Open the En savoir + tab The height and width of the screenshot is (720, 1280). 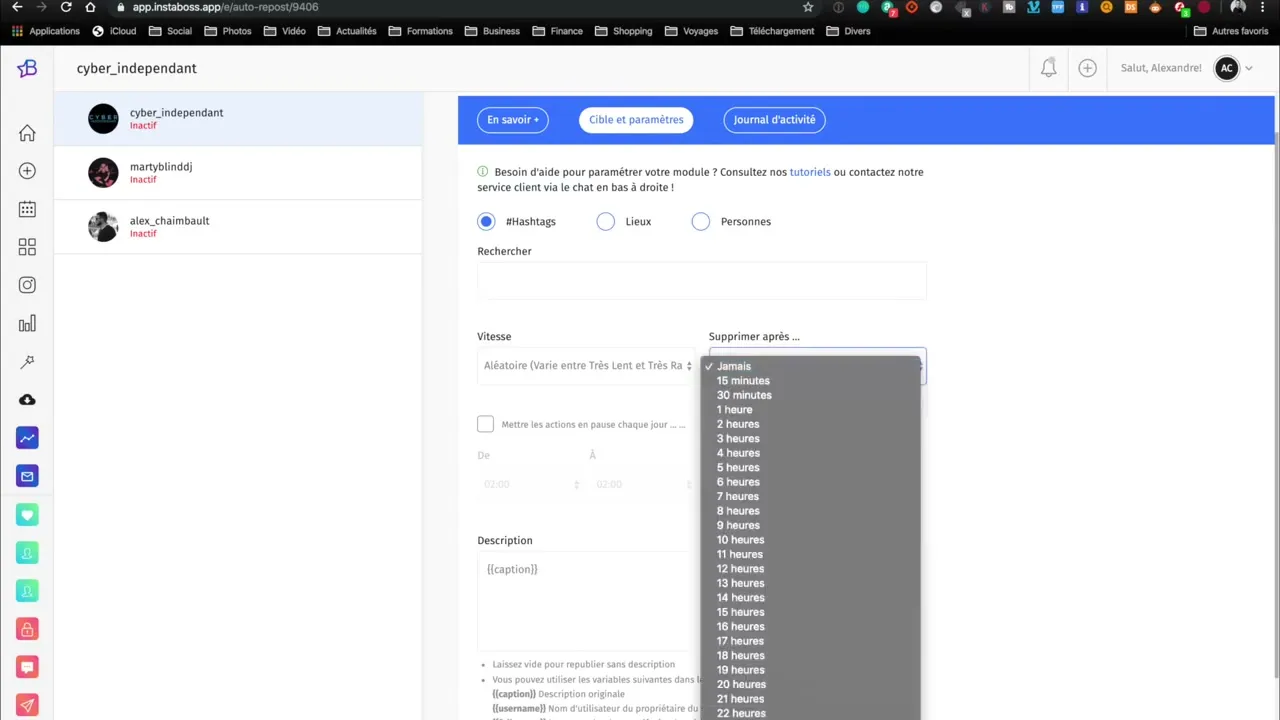(513, 120)
